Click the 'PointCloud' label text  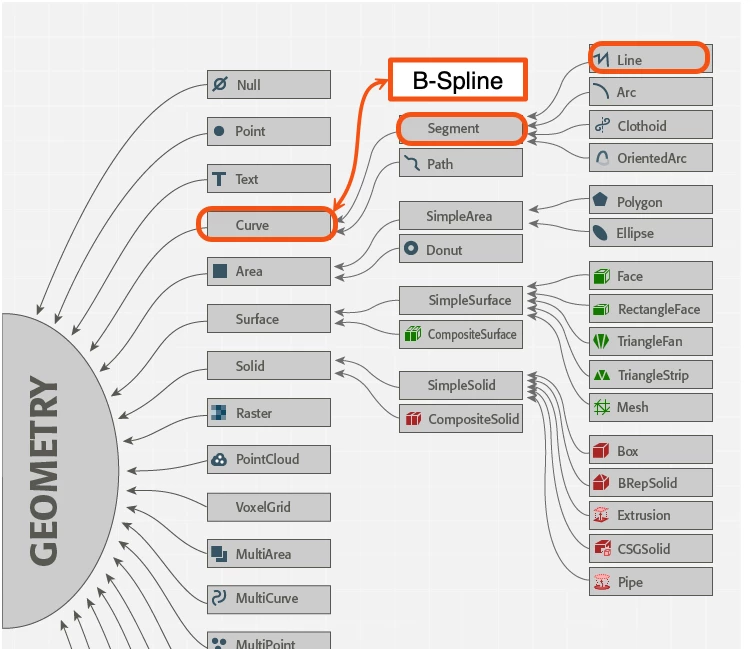coord(267,459)
